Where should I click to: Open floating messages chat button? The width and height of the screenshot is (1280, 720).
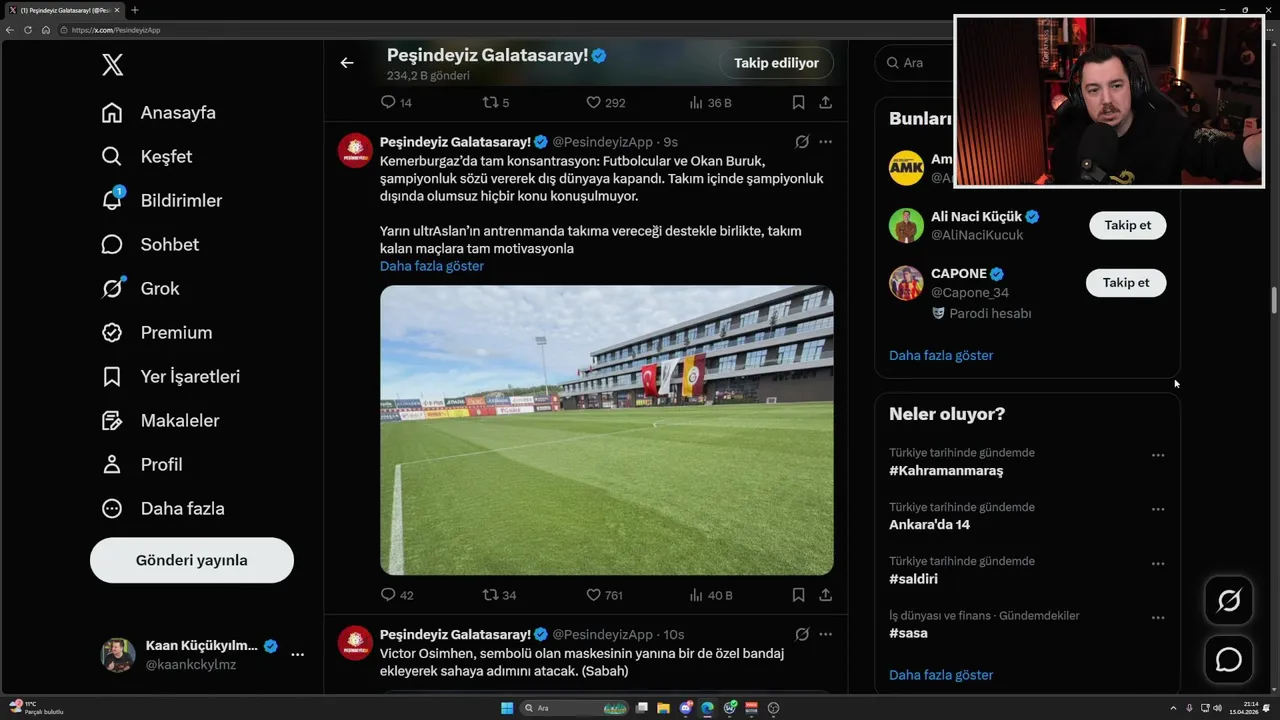[1229, 660]
